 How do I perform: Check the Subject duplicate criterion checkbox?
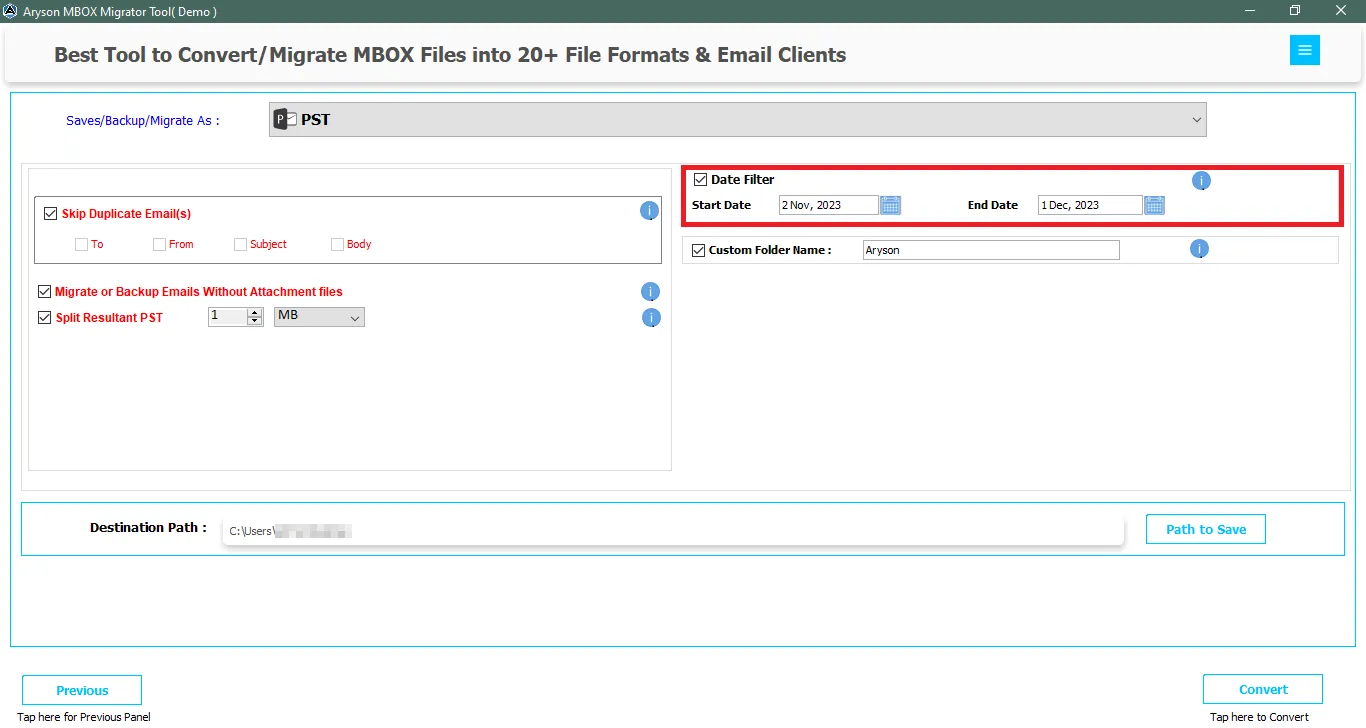[240, 244]
